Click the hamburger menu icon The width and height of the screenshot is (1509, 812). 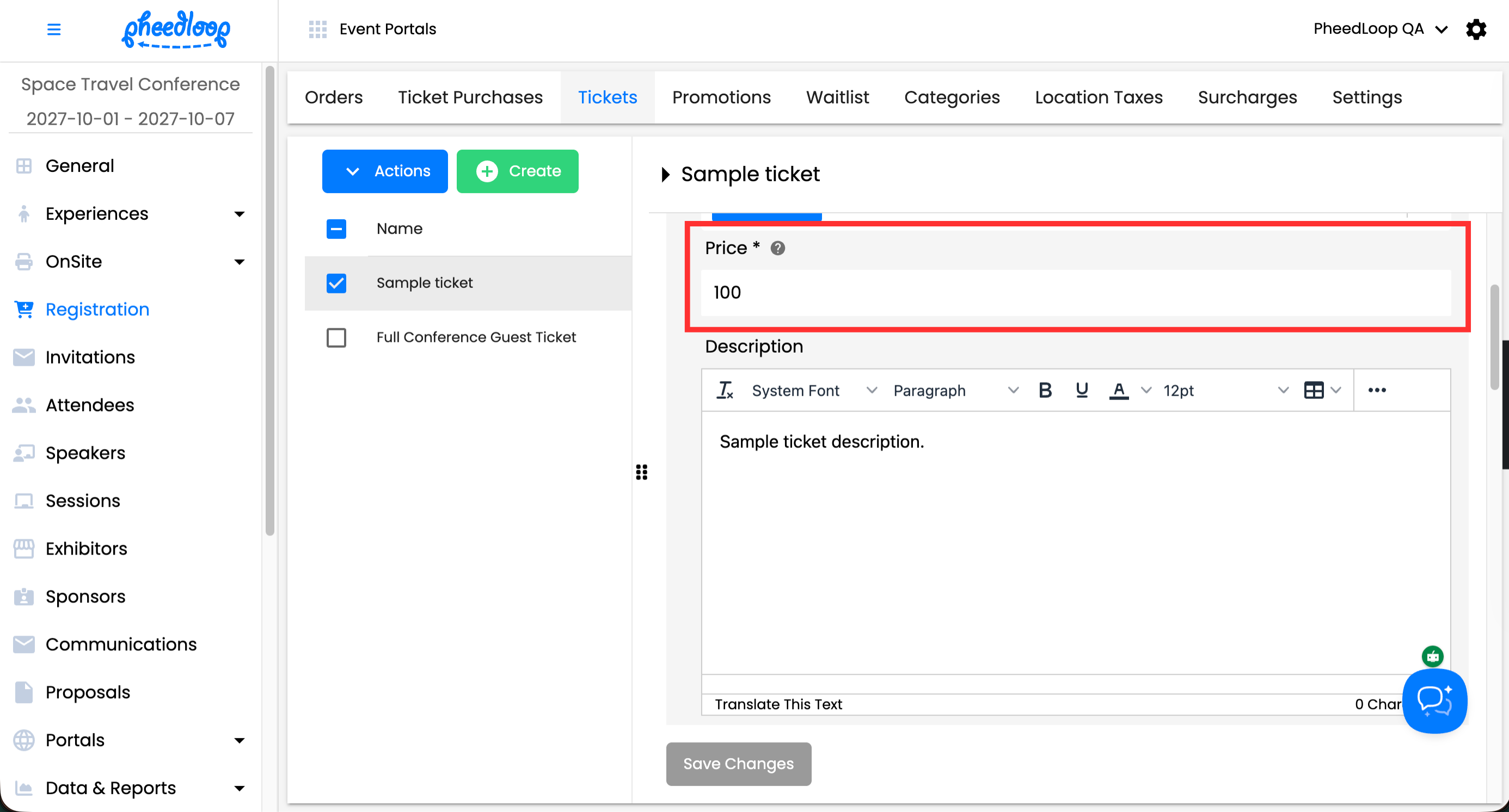coord(53,29)
